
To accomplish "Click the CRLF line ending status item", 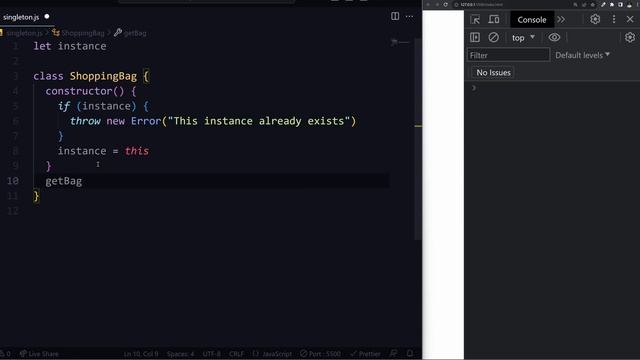I will (x=236, y=354).
